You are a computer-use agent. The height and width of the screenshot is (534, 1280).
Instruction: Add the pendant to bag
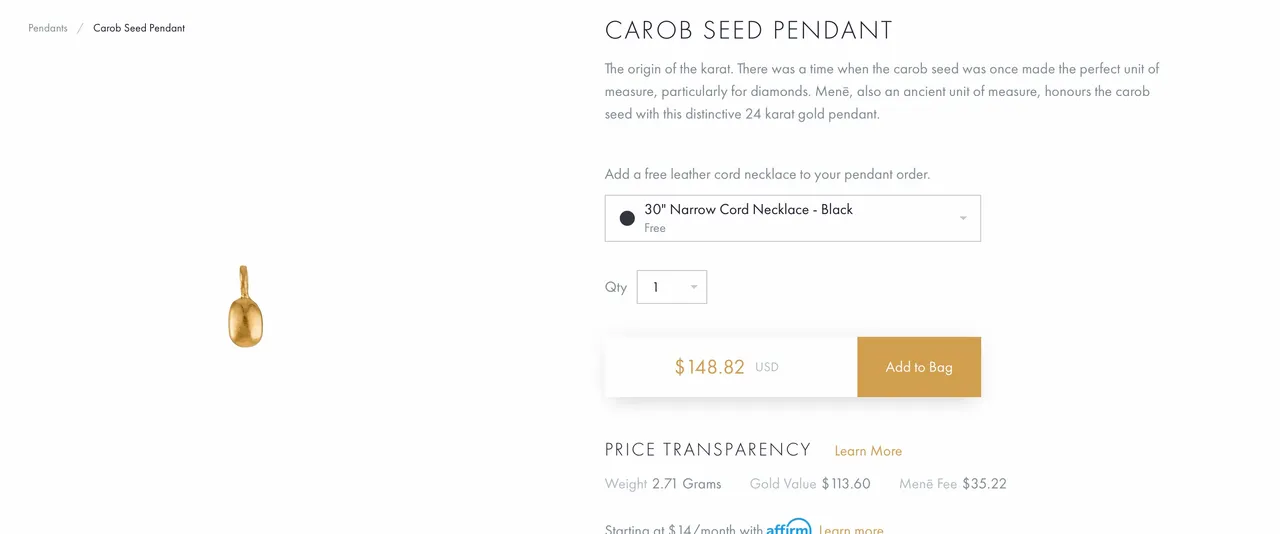pyautogui.click(x=919, y=367)
